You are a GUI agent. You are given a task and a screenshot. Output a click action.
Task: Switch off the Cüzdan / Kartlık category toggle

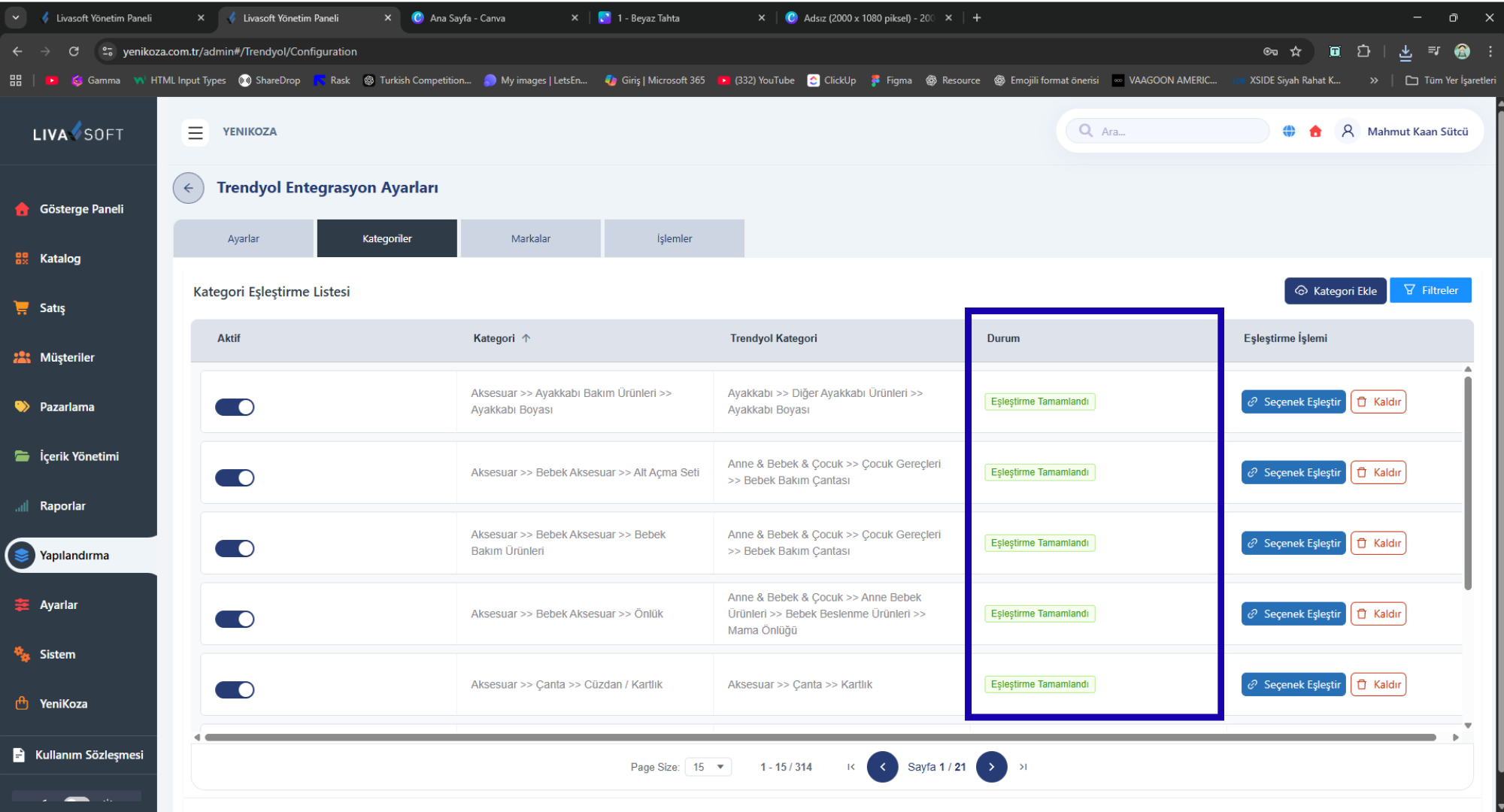click(235, 689)
